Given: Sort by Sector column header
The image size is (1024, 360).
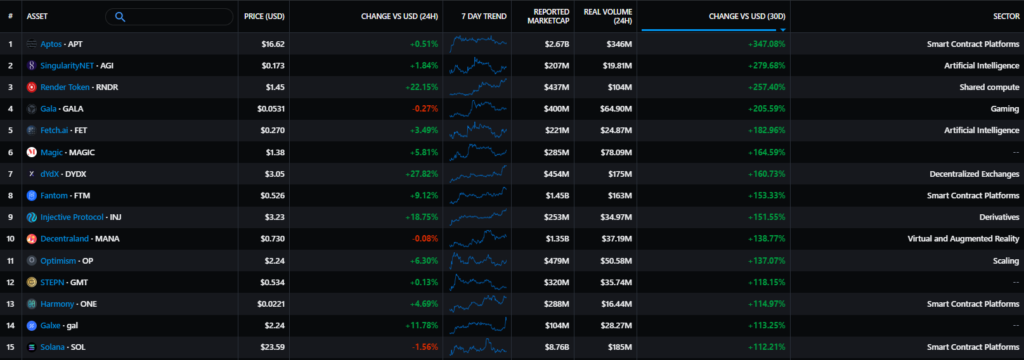Looking at the screenshot, I should click(1006, 16).
